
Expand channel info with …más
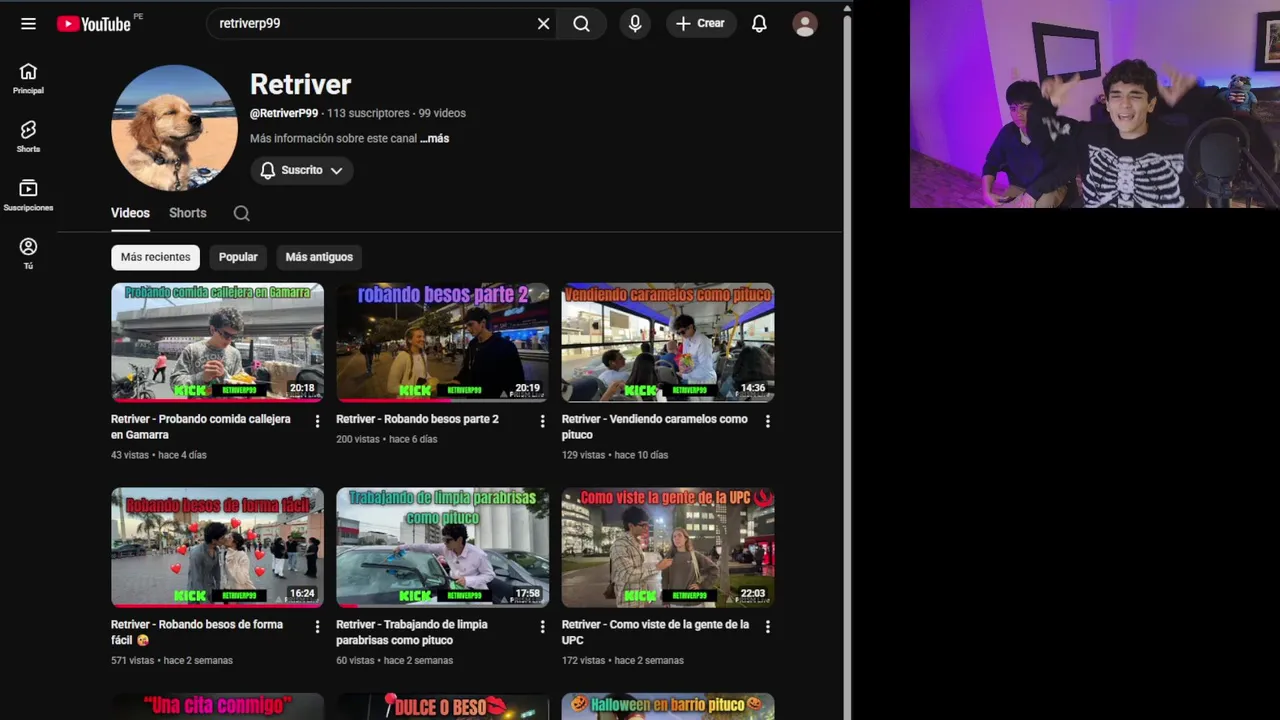[434, 138]
